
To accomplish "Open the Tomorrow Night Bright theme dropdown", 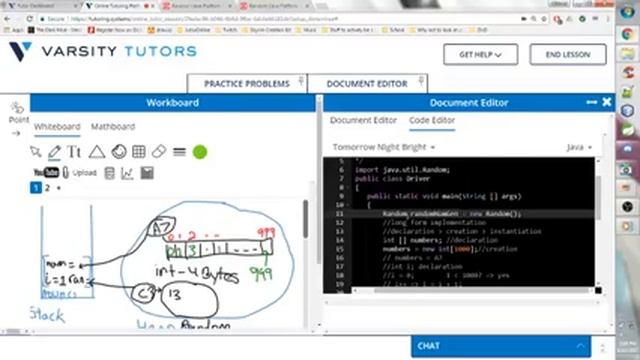I will point(384,147).
